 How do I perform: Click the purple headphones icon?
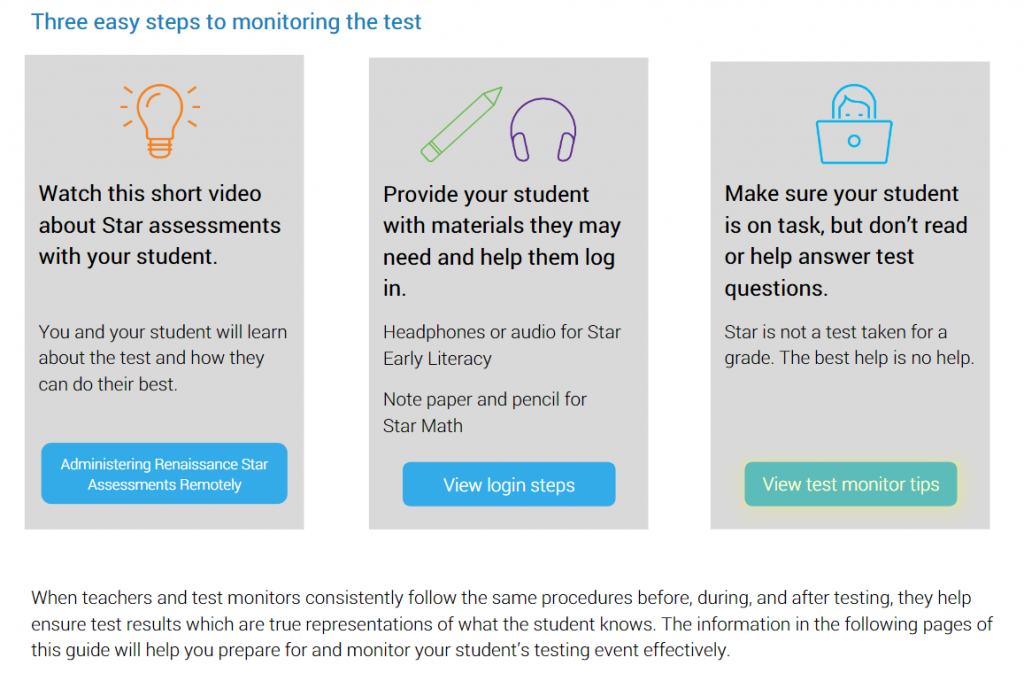click(x=543, y=130)
